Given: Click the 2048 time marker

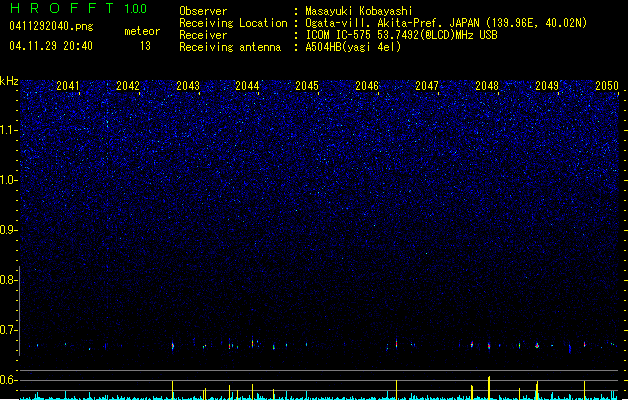Looking at the screenshot, I should [x=487, y=86].
